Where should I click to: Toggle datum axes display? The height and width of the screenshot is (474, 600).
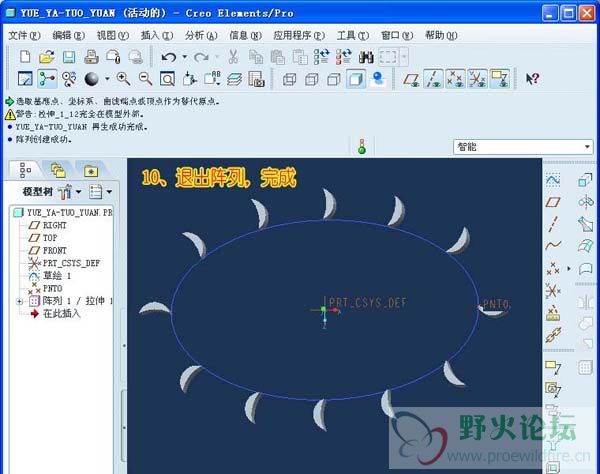point(433,79)
